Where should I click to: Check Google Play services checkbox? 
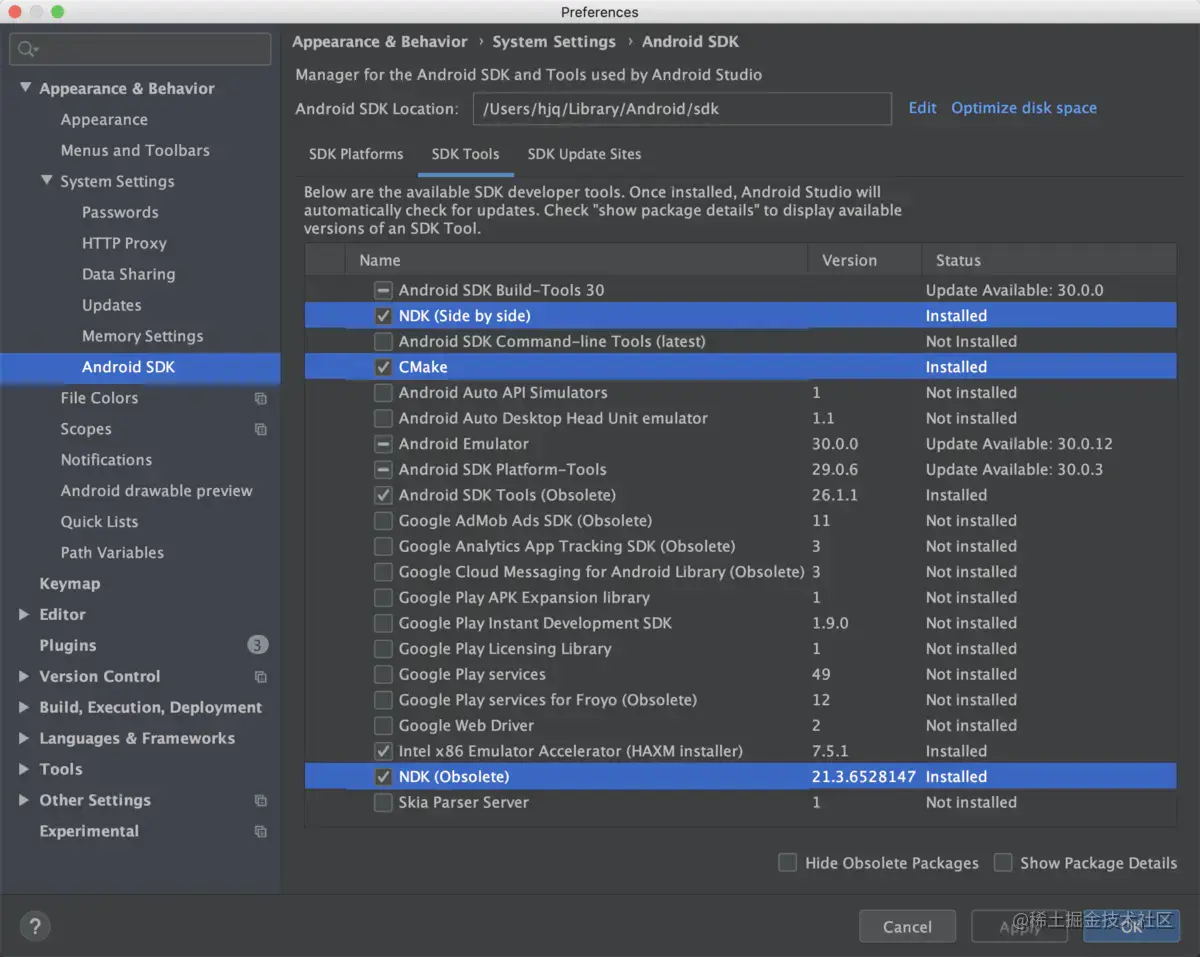coord(383,674)
